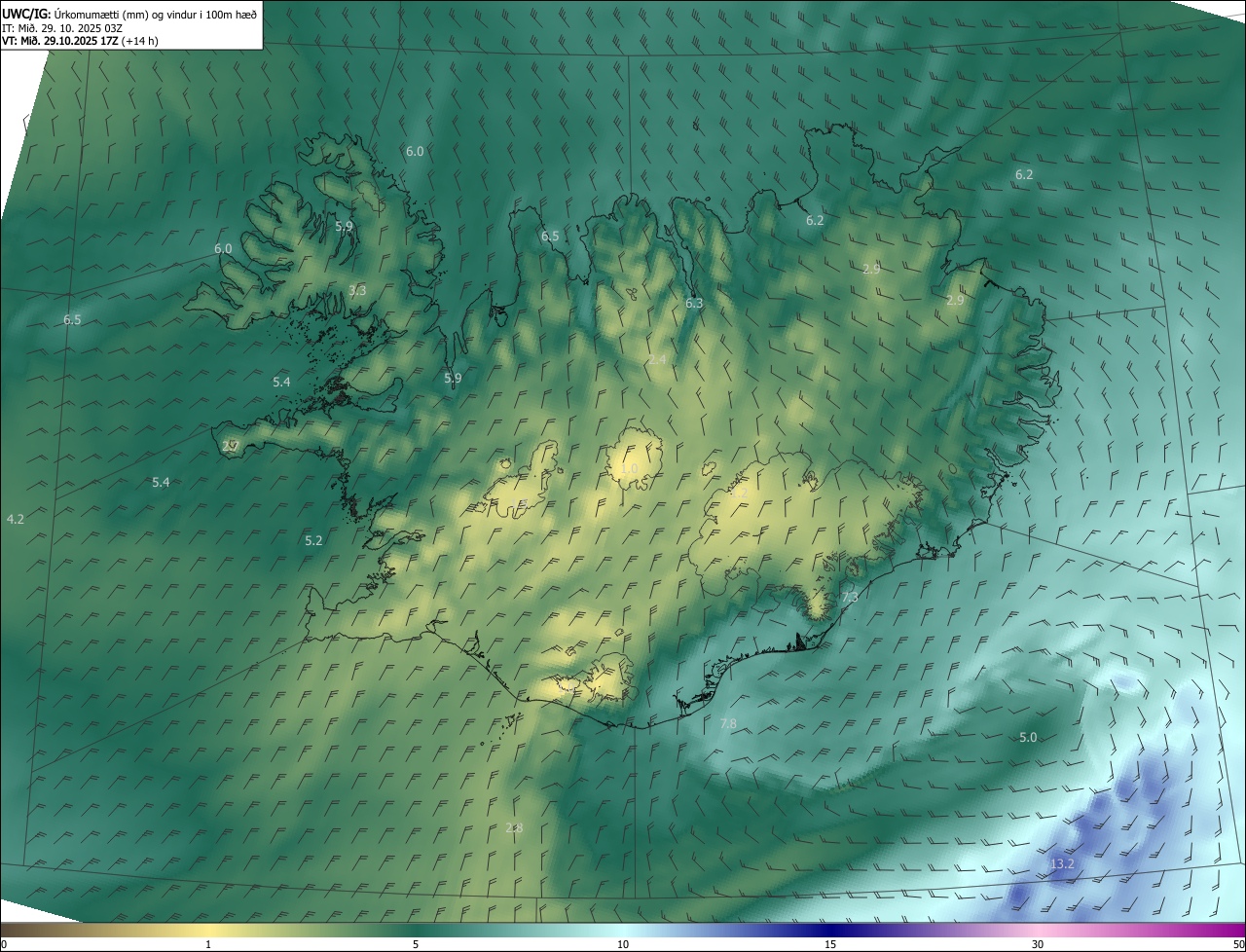Click the '(+14 h)' forecast lead label
1246x952 pixels.
point(141,41)
